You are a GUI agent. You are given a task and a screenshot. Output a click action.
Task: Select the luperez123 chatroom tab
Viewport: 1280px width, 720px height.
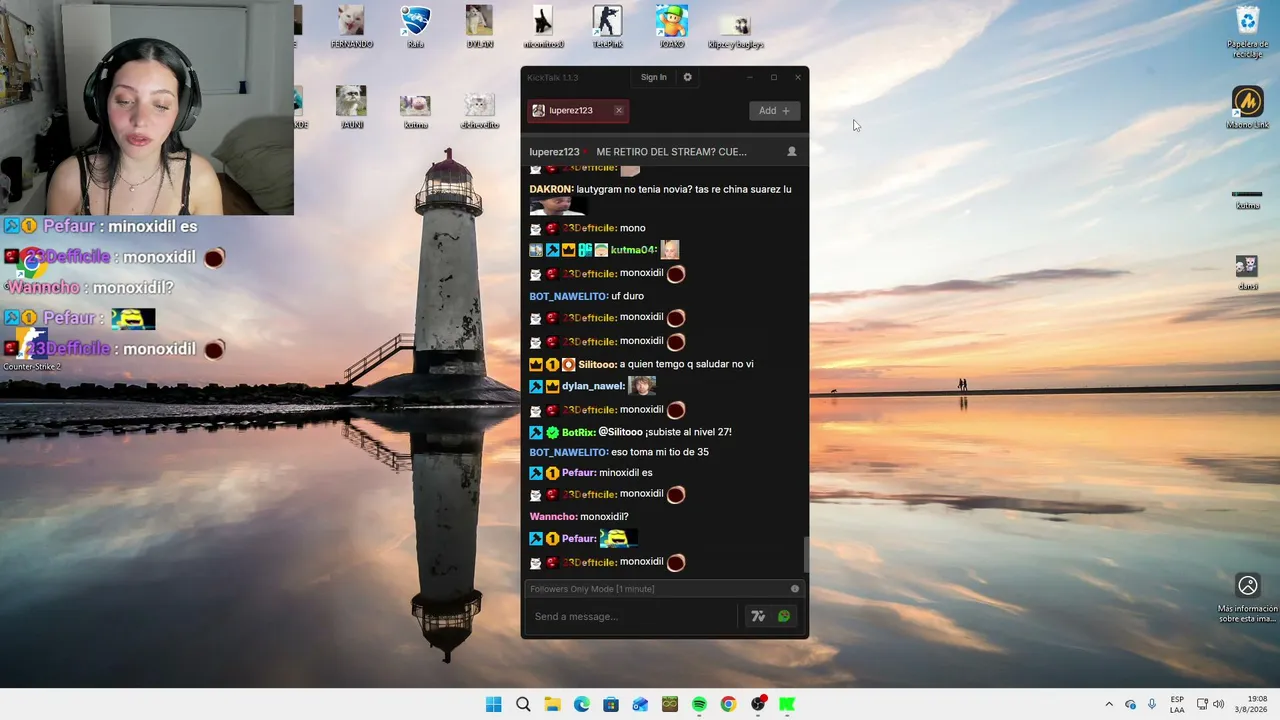(x=578, y=111)
